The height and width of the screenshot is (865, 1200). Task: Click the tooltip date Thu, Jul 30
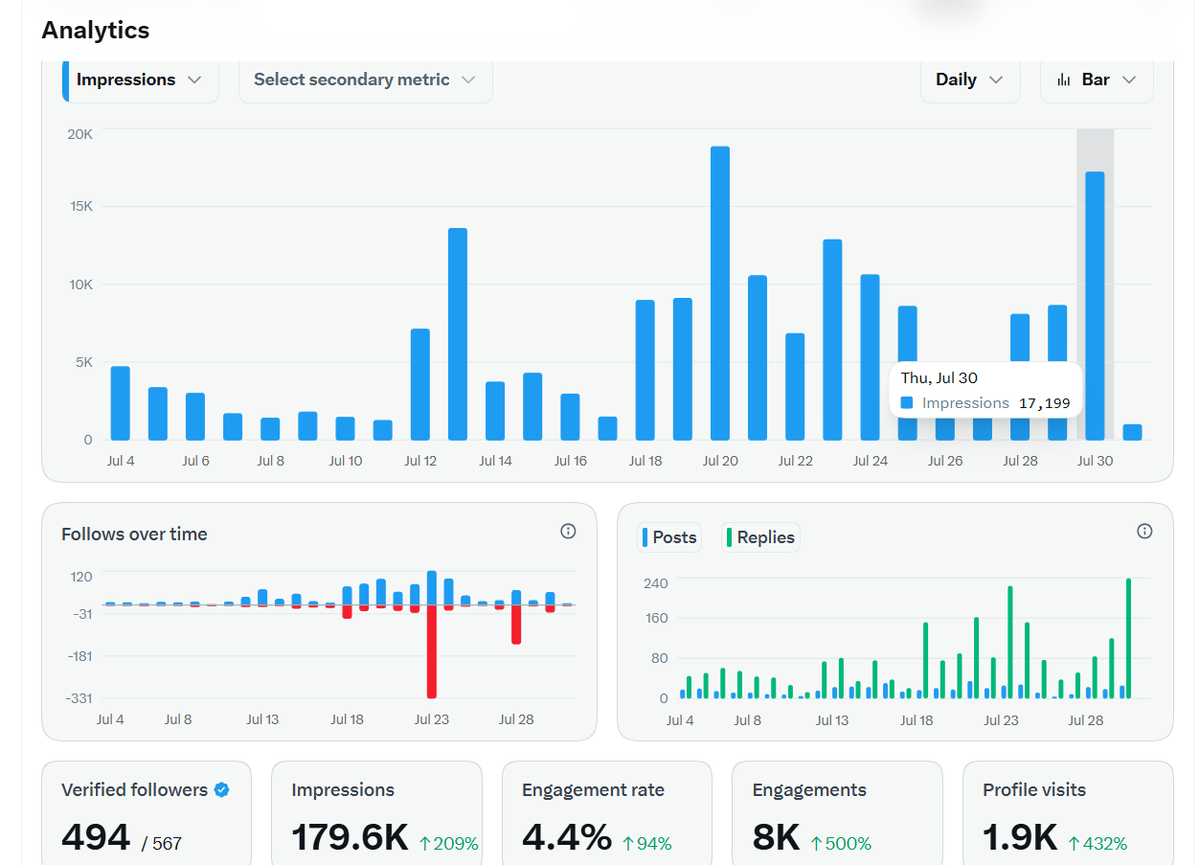[x=939, y=378]
